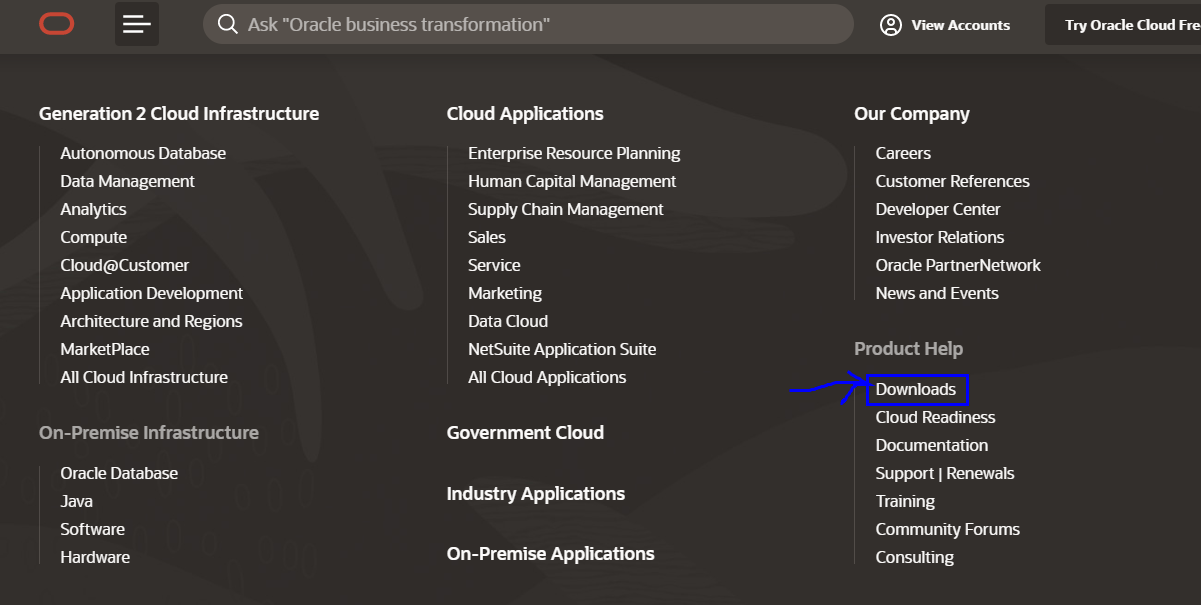Select Supply Chain Management
Viewport: 1201px width, 605px height.
pyautogui.click(x=566, y=209)
